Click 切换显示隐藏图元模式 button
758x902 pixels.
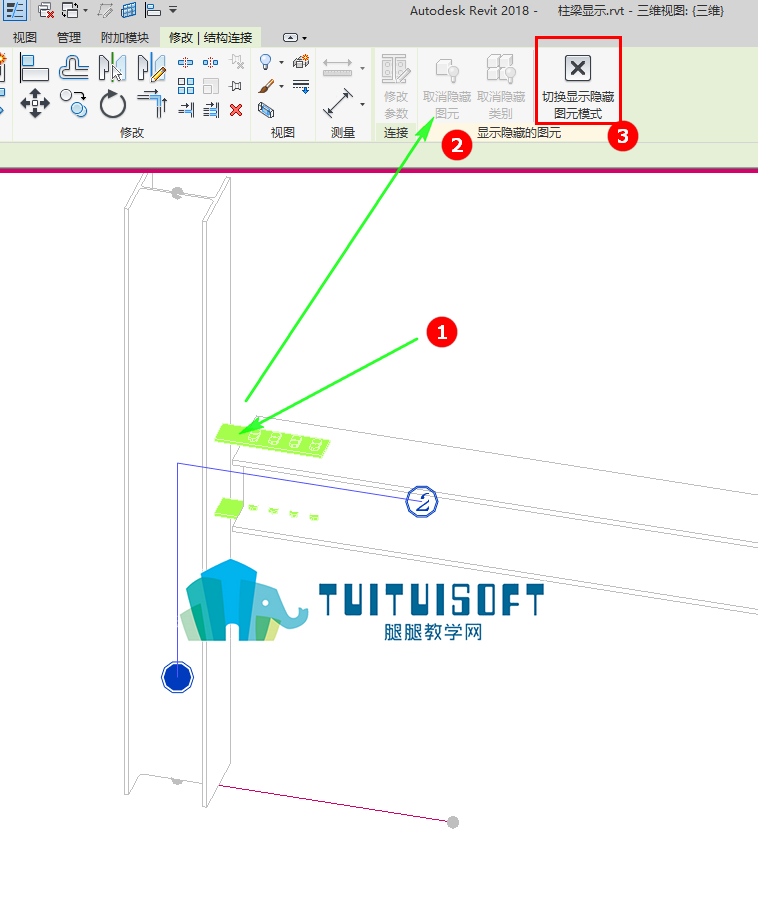578,87
